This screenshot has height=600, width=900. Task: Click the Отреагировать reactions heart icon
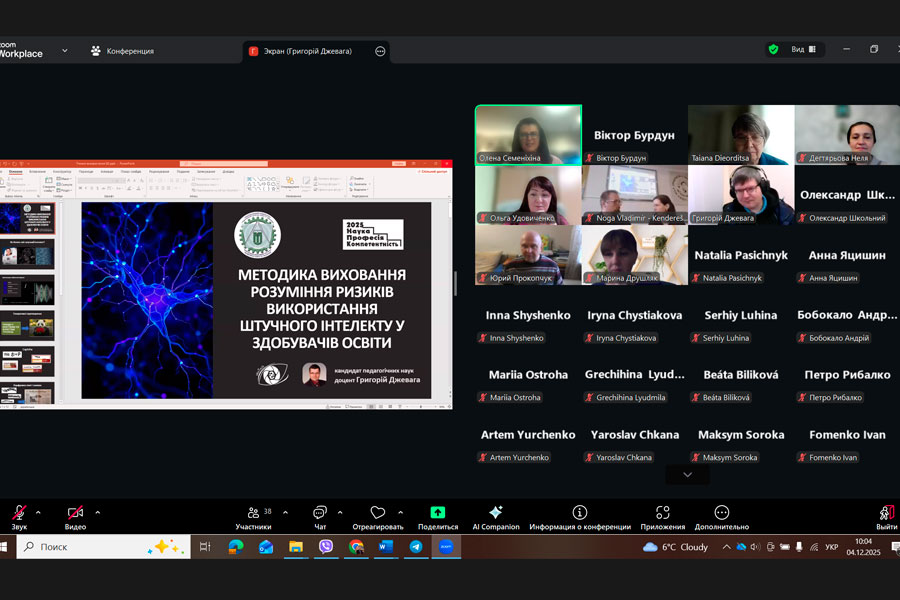[x=377, y=514]
